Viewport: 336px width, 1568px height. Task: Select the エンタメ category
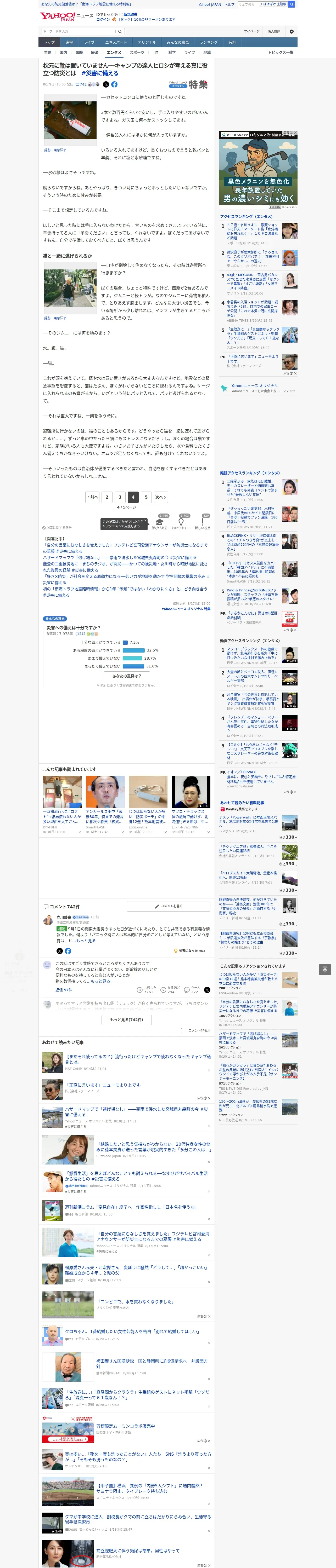point(114,52)
